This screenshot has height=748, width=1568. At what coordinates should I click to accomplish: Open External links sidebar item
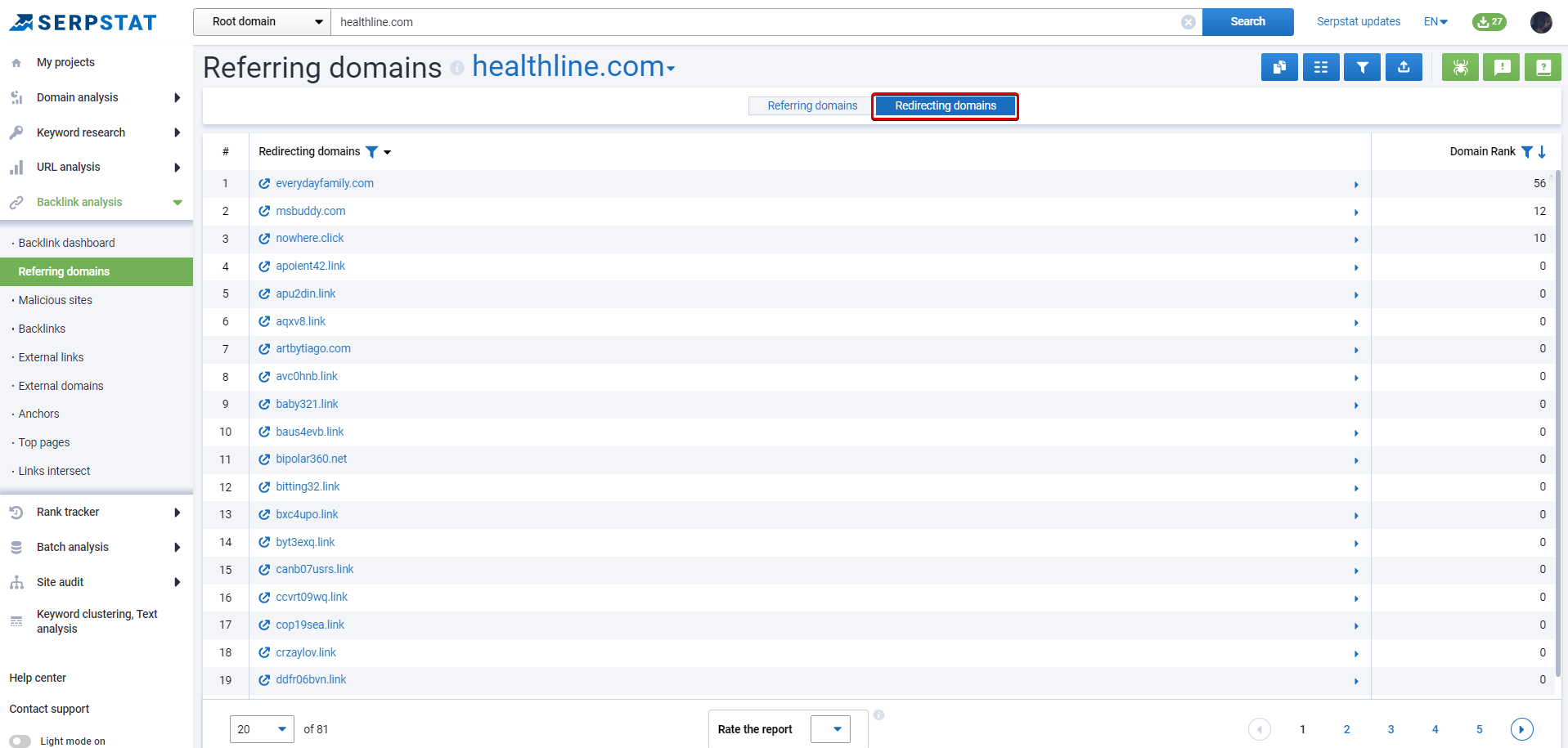click(x=51, y=358)
